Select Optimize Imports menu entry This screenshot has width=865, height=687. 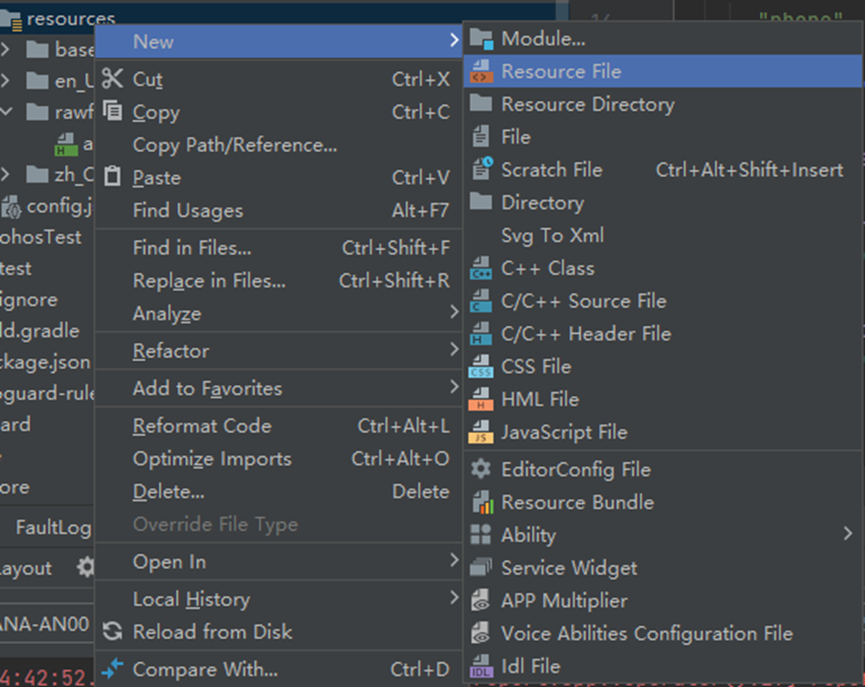click(x=278, y=459)
